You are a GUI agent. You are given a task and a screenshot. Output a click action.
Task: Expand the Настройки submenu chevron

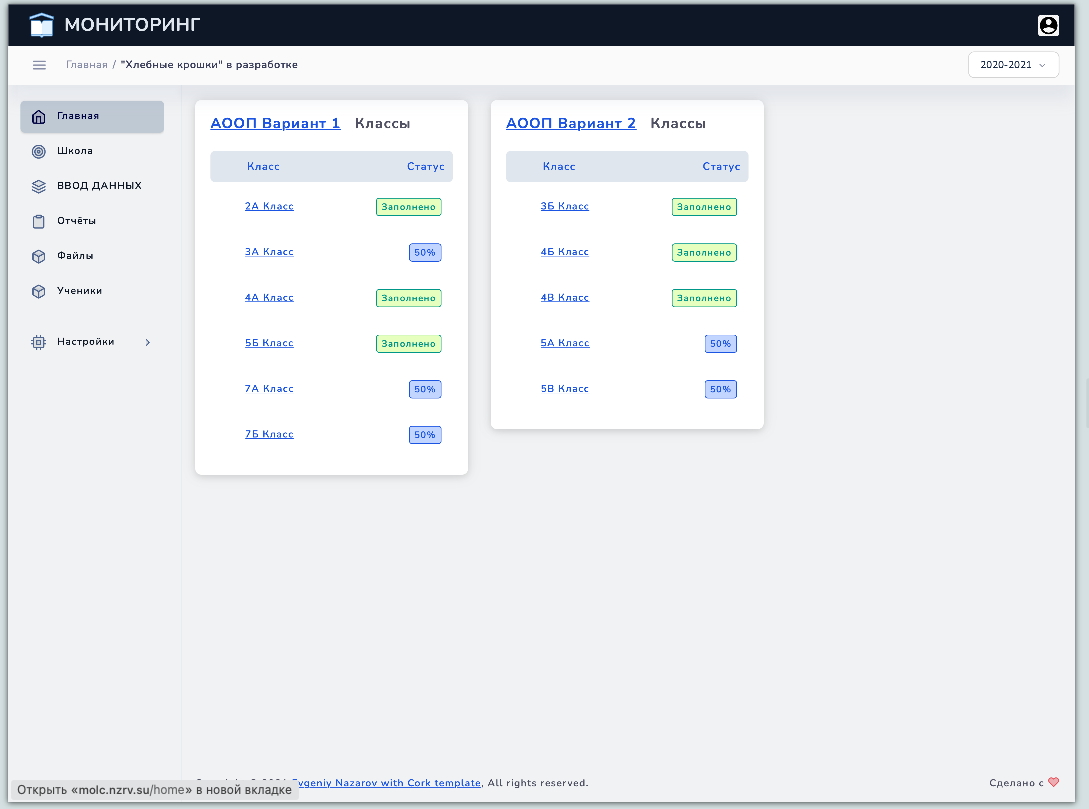coord(148,342)
